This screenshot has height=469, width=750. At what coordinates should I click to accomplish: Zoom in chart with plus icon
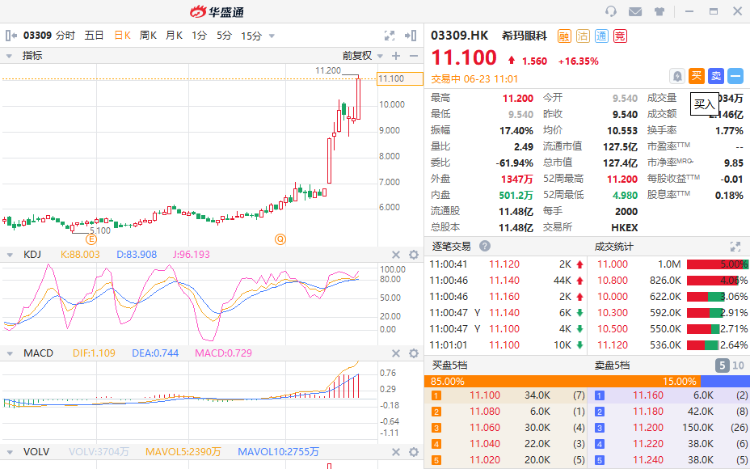click(x=396, y=56)
